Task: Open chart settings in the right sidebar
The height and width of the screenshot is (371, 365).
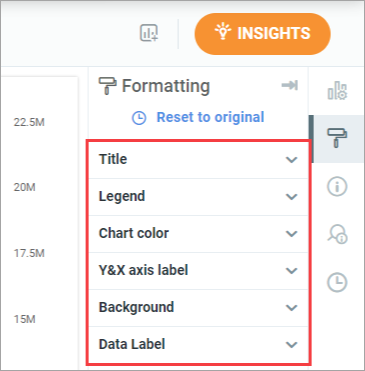Action: (337, 91)
